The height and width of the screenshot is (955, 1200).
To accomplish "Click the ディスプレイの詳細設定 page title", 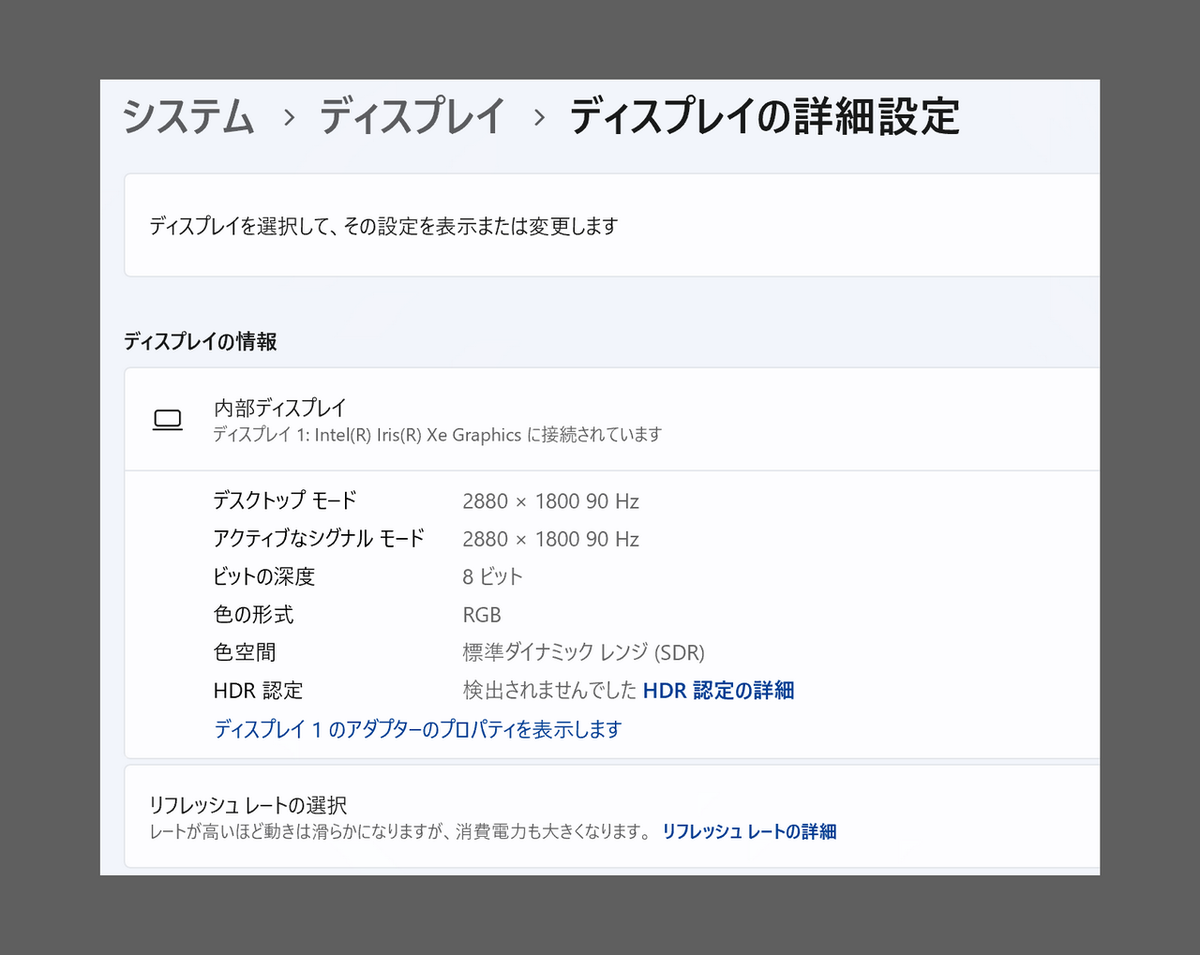I will (765, 117).
